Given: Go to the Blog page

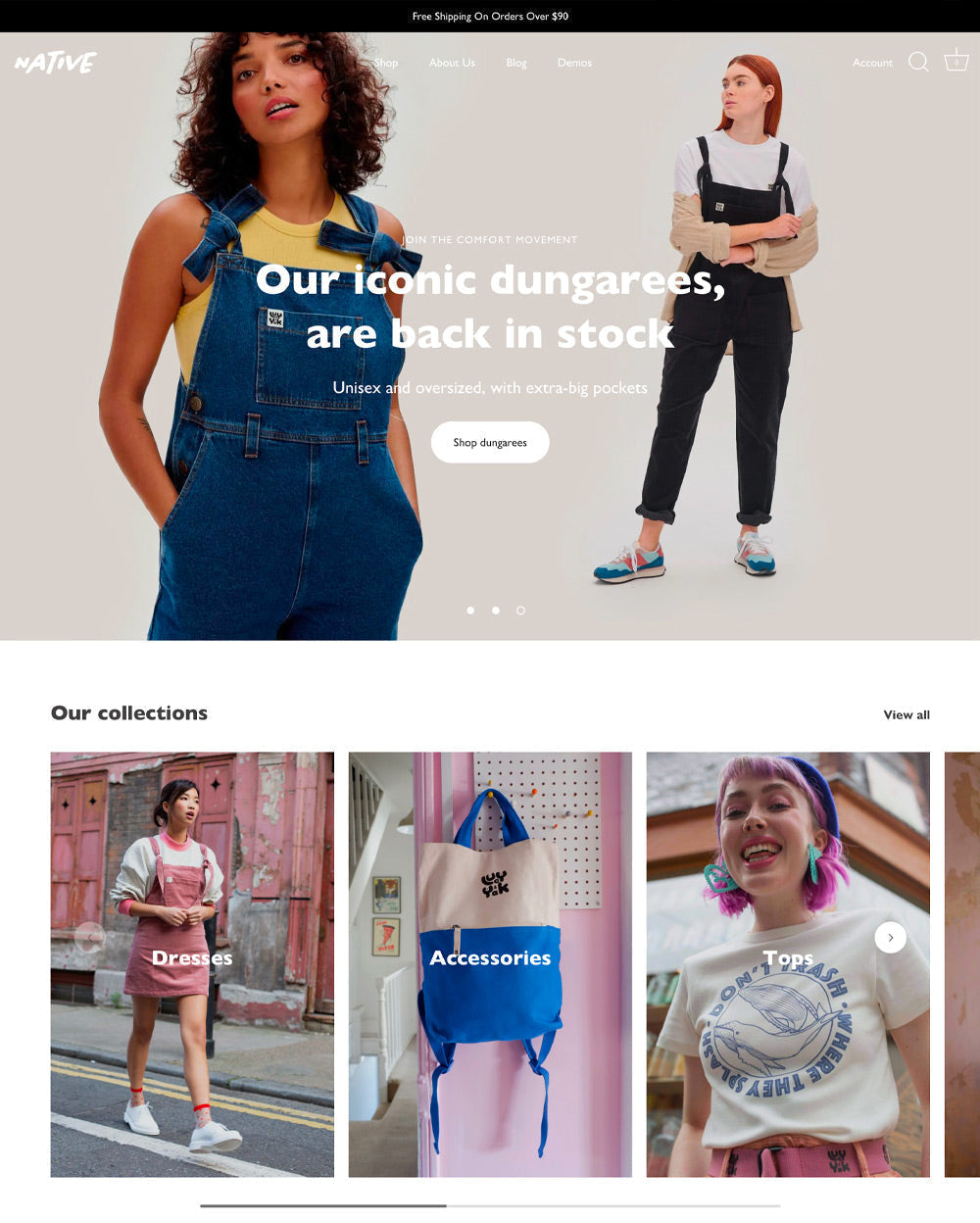Looking at the screenshot, I should [516, 63].
